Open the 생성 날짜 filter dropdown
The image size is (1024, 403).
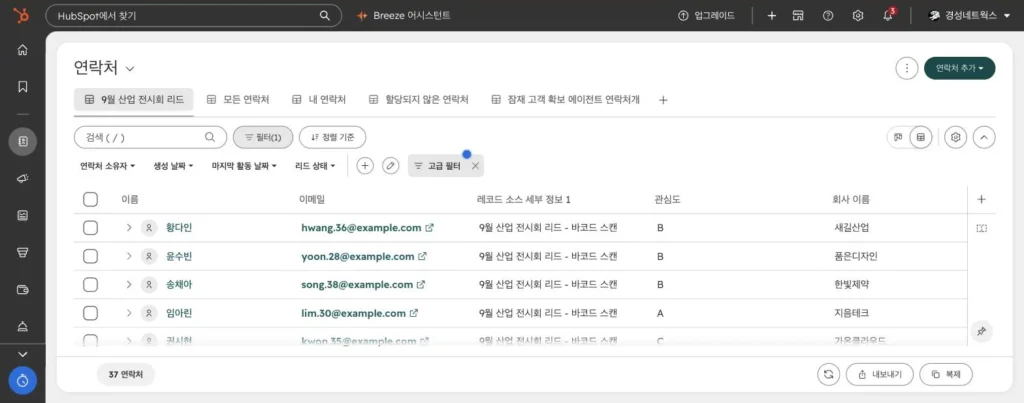point(173,166)
